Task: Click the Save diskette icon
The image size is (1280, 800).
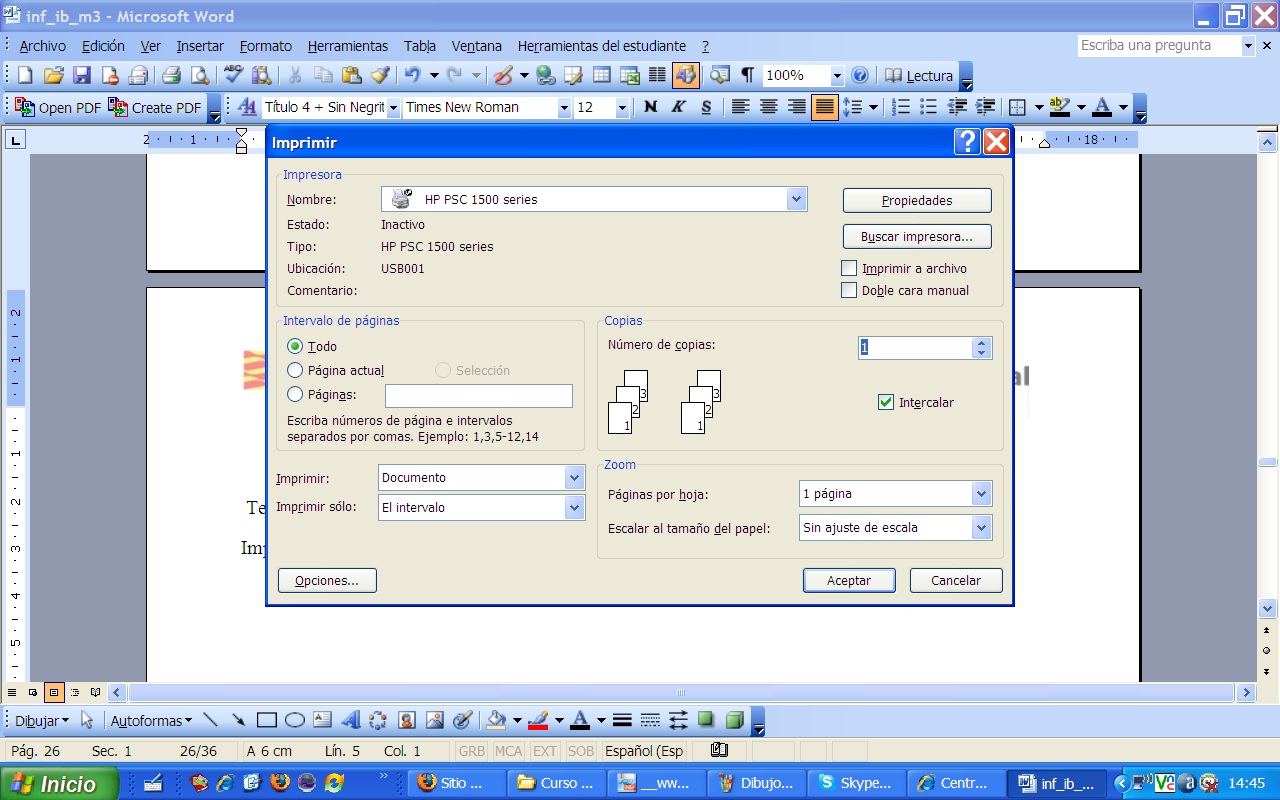Action: [82, 75]
